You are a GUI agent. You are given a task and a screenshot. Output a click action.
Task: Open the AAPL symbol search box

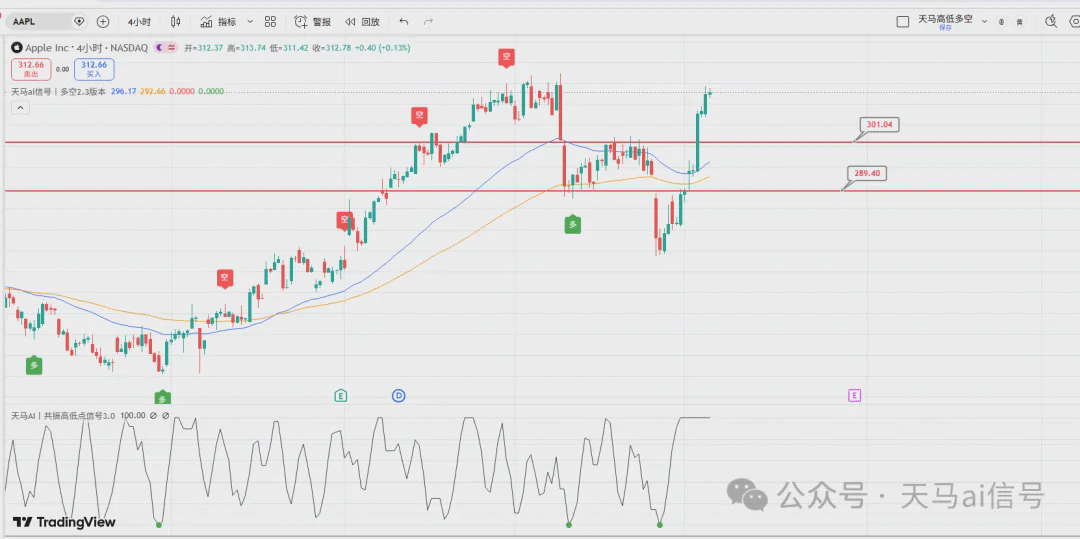tap(47, 21)
